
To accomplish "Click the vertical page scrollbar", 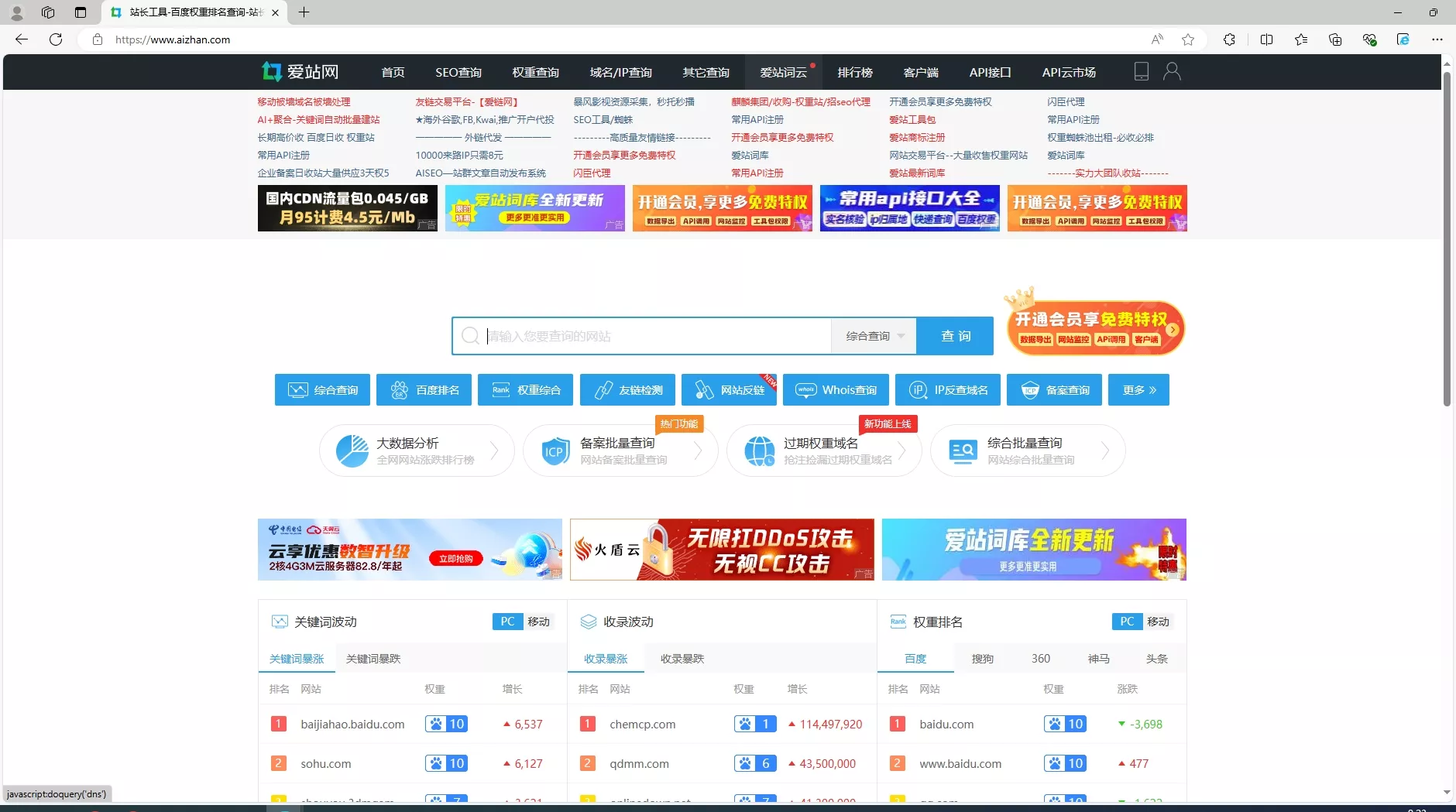I will pos(1447,238).
